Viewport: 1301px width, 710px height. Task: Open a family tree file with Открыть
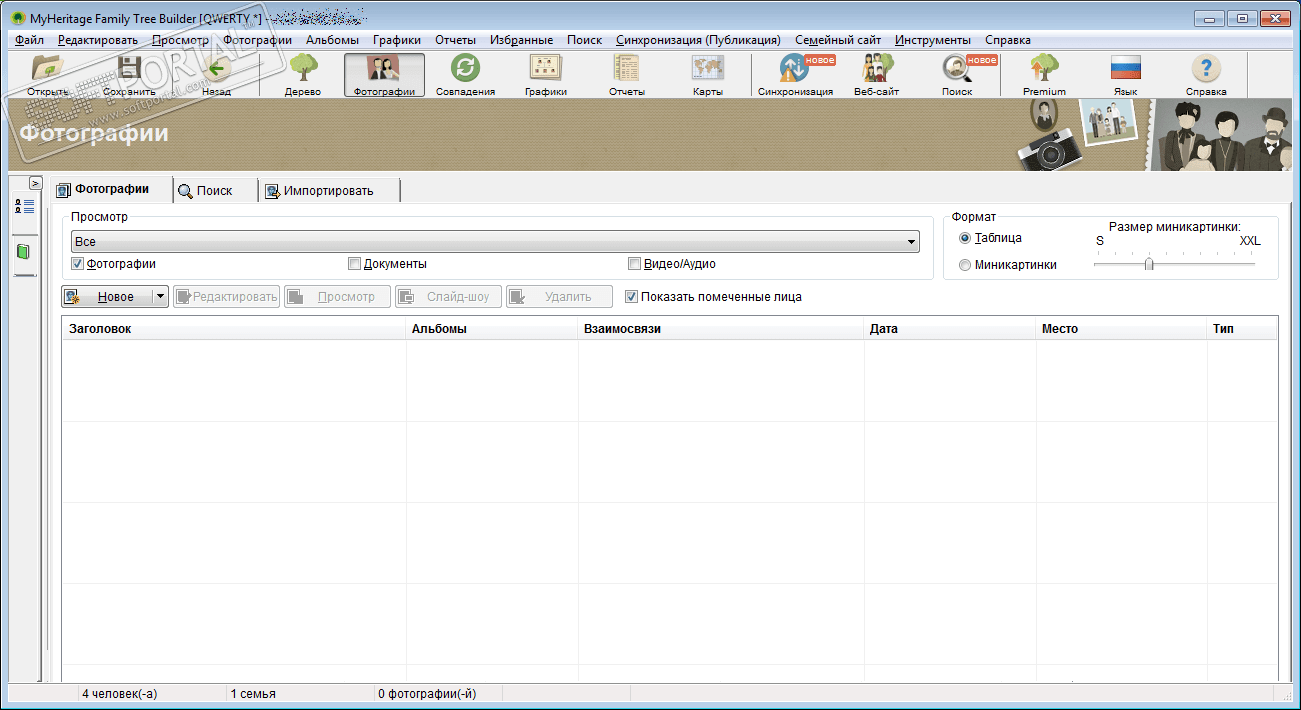47,75
